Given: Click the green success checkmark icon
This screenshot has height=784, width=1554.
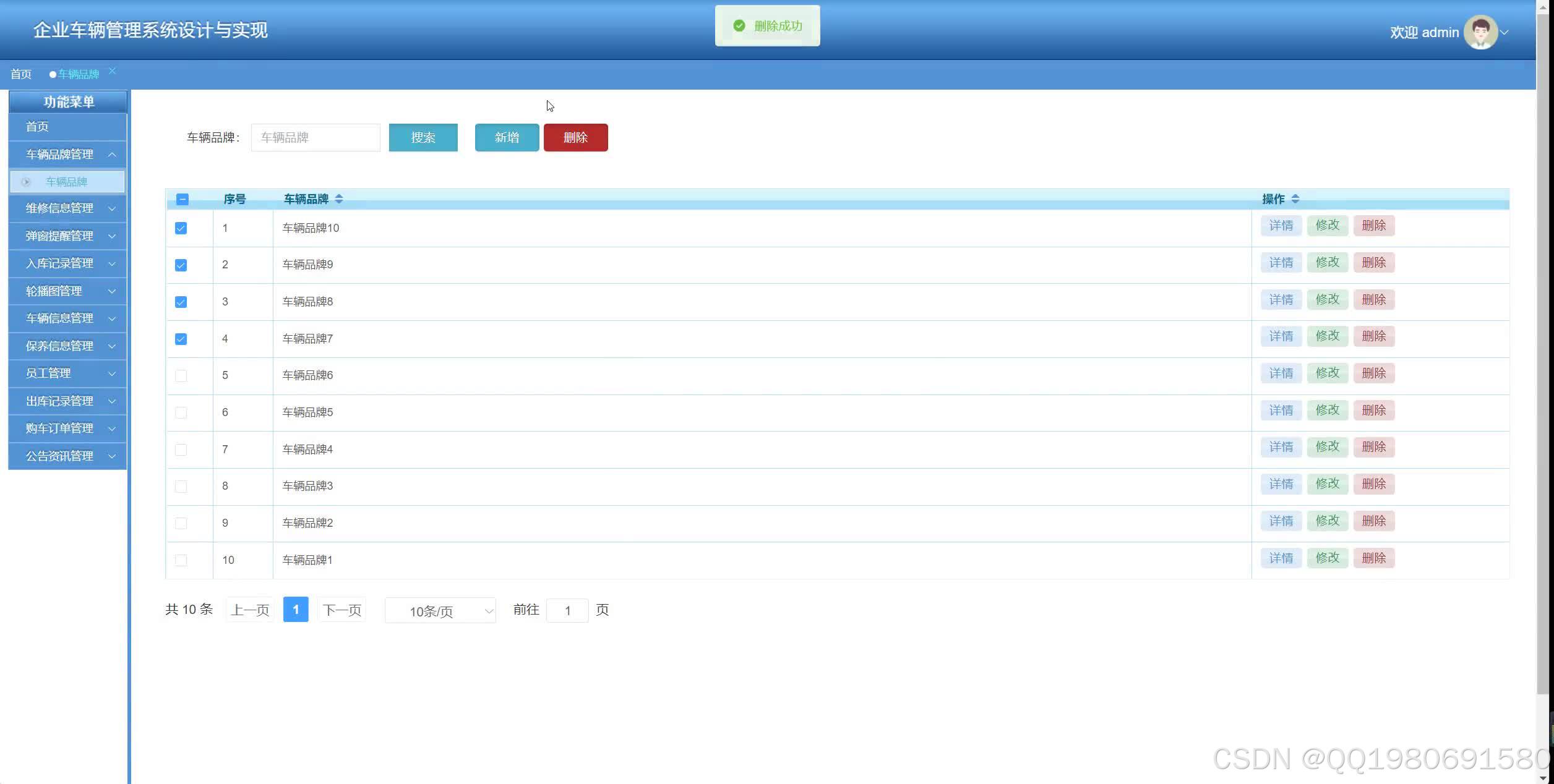Looking at the screenshot, I should (739, 26).
